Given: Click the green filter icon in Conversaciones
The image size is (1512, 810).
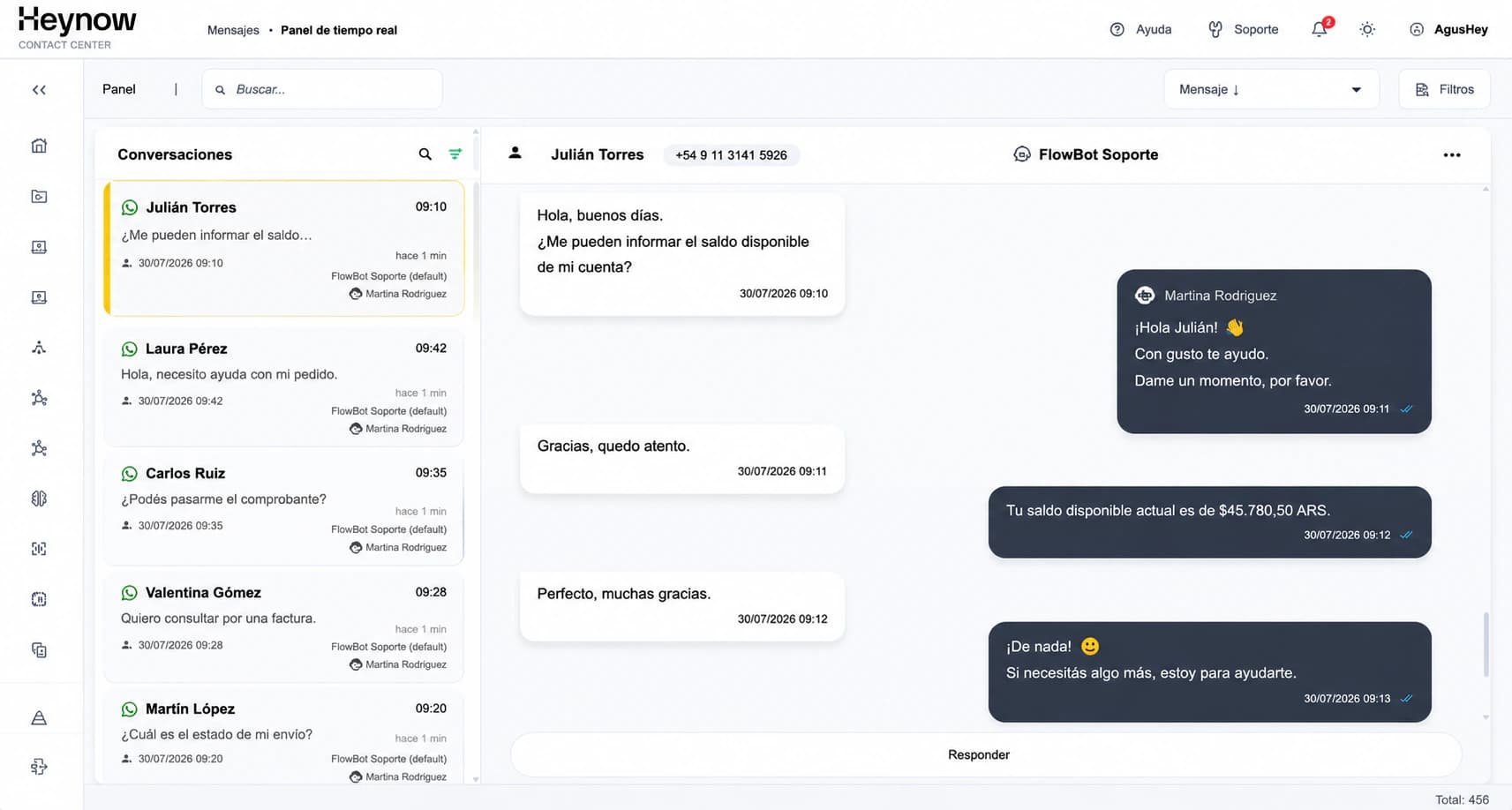Looking at the screenshot, I should point(455,154).
